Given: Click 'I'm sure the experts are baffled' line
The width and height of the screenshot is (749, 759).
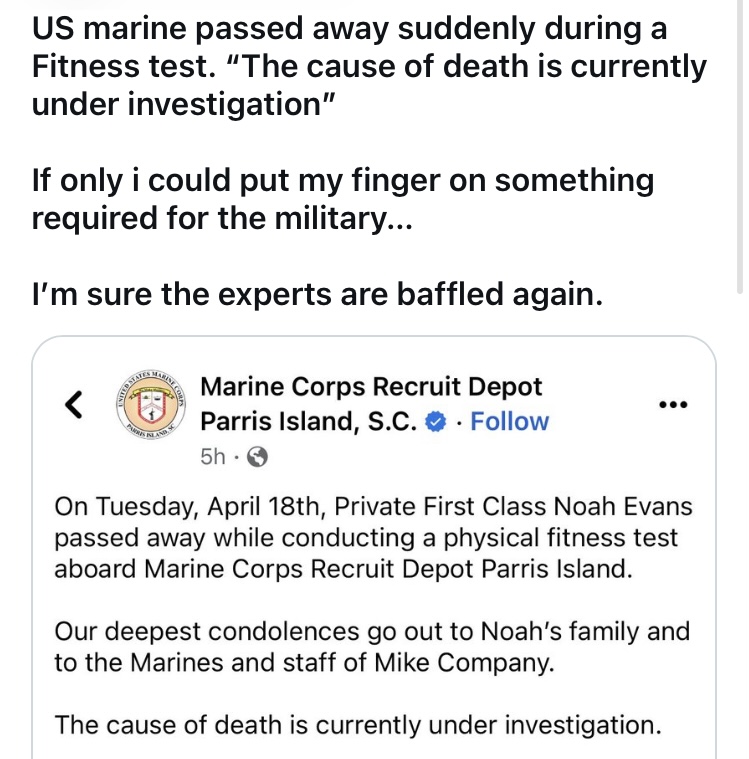Looking at the screenshot, I should (318, 294).
